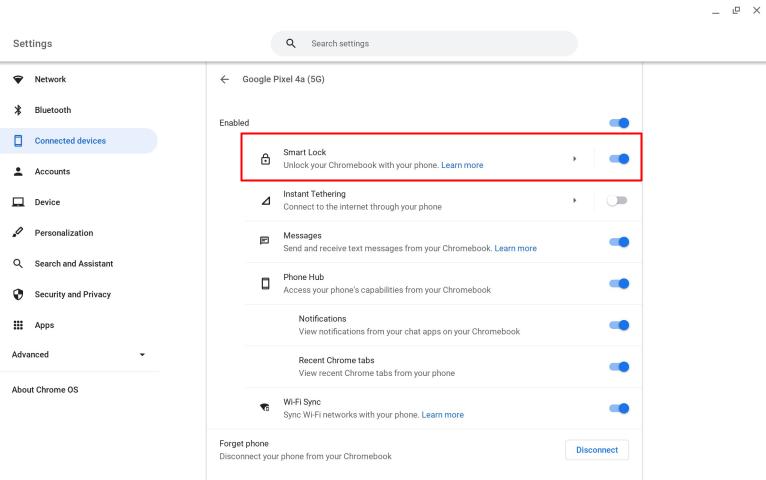This screenshot has height=480, width=766.
Task: Click the Security and Privacy shield icon
Action: click(x=18, y=294)
